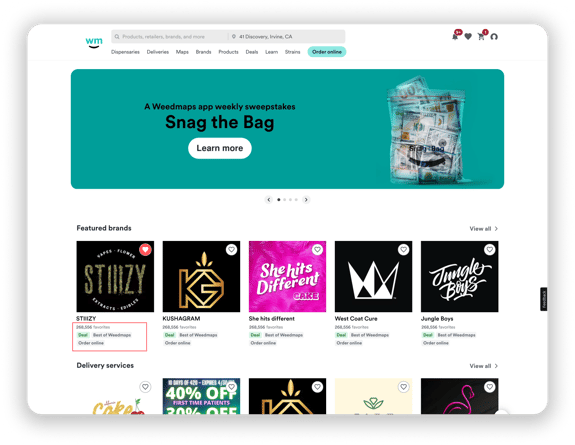Click the location pin icon
Image resolution: width=575 pixels, height=445 pixels.
(x=234, y=37)
